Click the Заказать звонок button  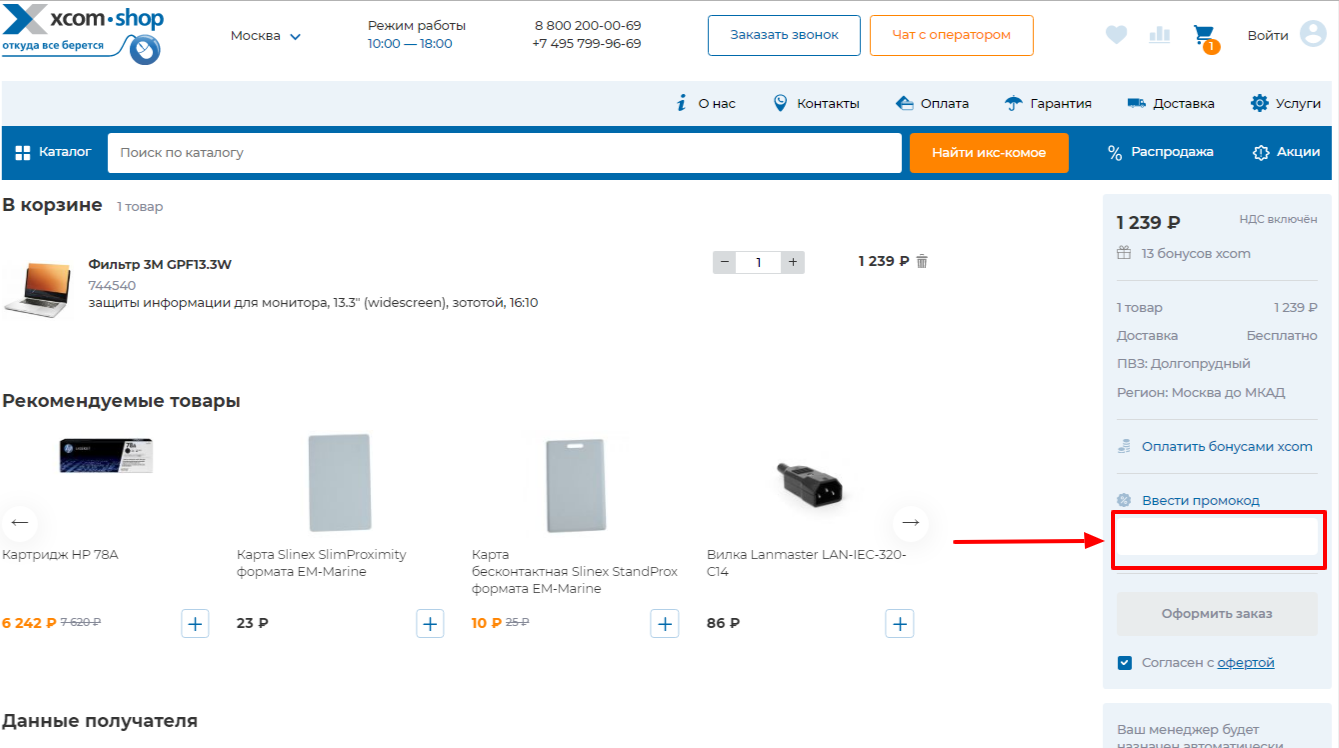[784, 35]
